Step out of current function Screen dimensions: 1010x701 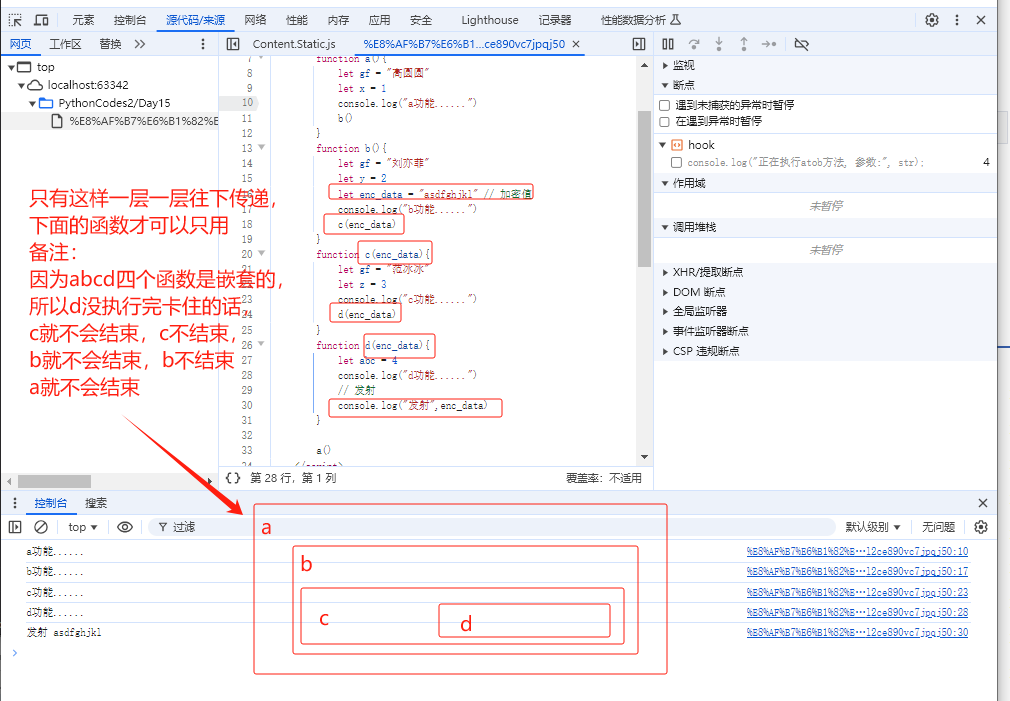point(744,44)
